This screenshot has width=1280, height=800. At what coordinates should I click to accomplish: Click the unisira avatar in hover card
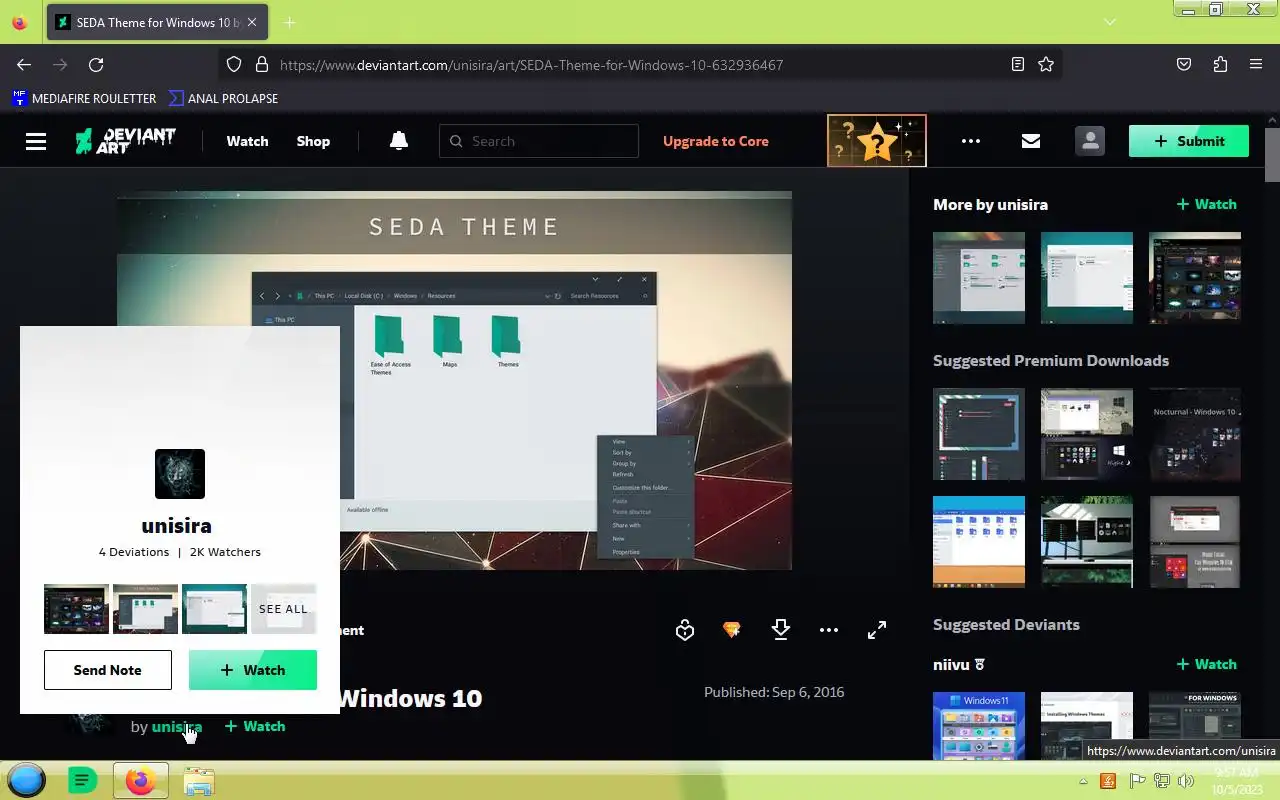click(x=180, y=474)
